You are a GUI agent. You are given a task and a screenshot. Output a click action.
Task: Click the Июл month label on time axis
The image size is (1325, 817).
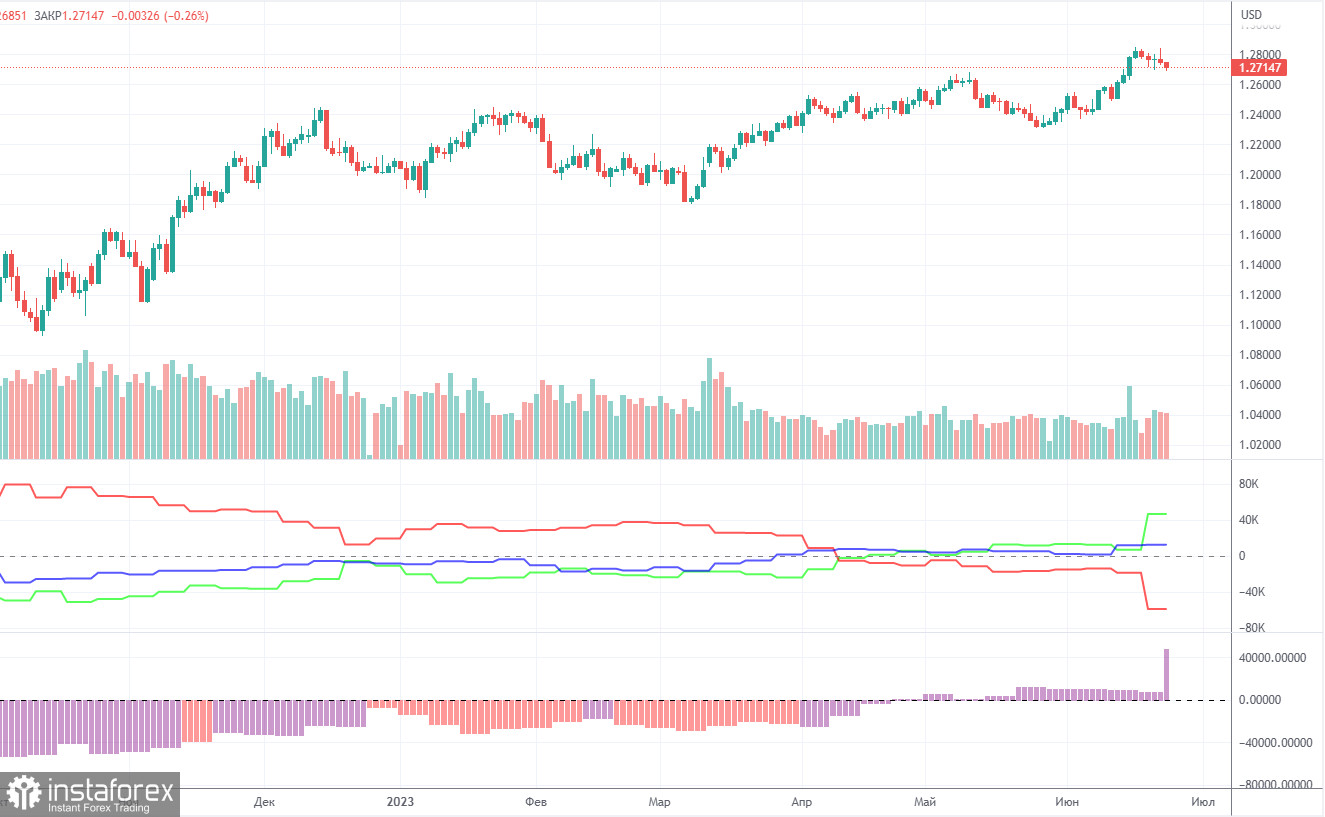[x=1204, y=802]
